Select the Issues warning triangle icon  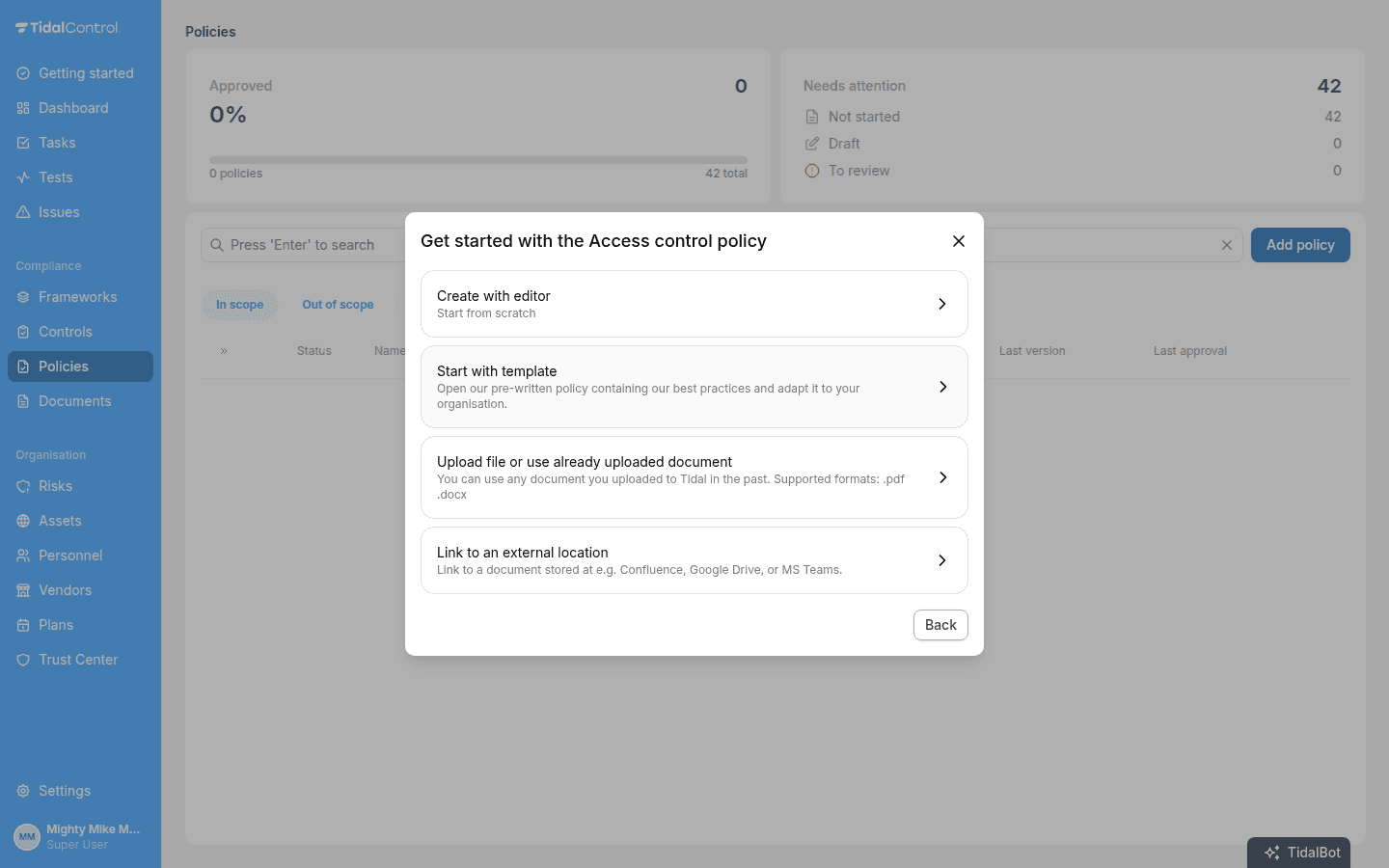(23, 212)
